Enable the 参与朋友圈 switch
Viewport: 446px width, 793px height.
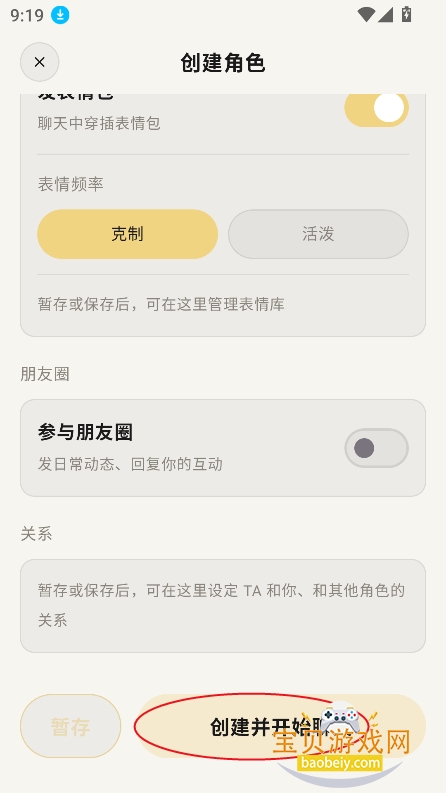(376, 448)
